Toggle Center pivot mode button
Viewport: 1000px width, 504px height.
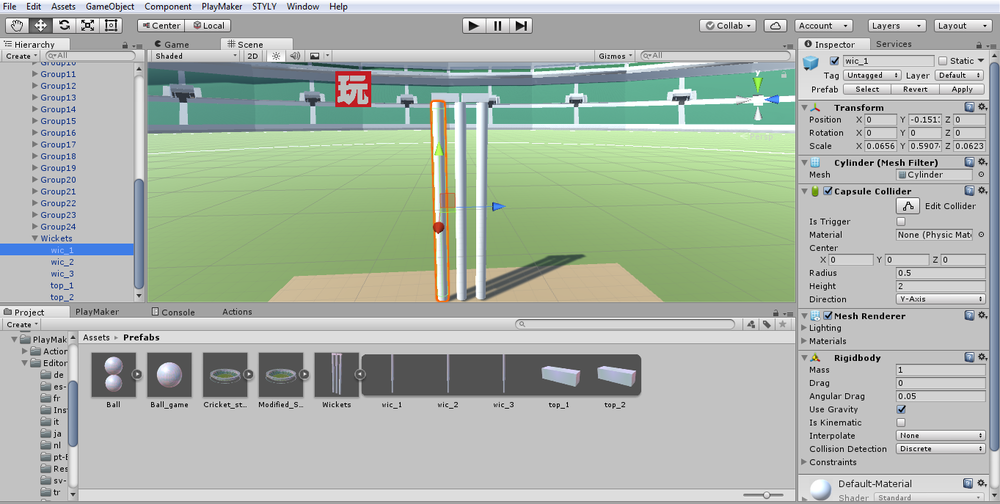pos(161,26)
